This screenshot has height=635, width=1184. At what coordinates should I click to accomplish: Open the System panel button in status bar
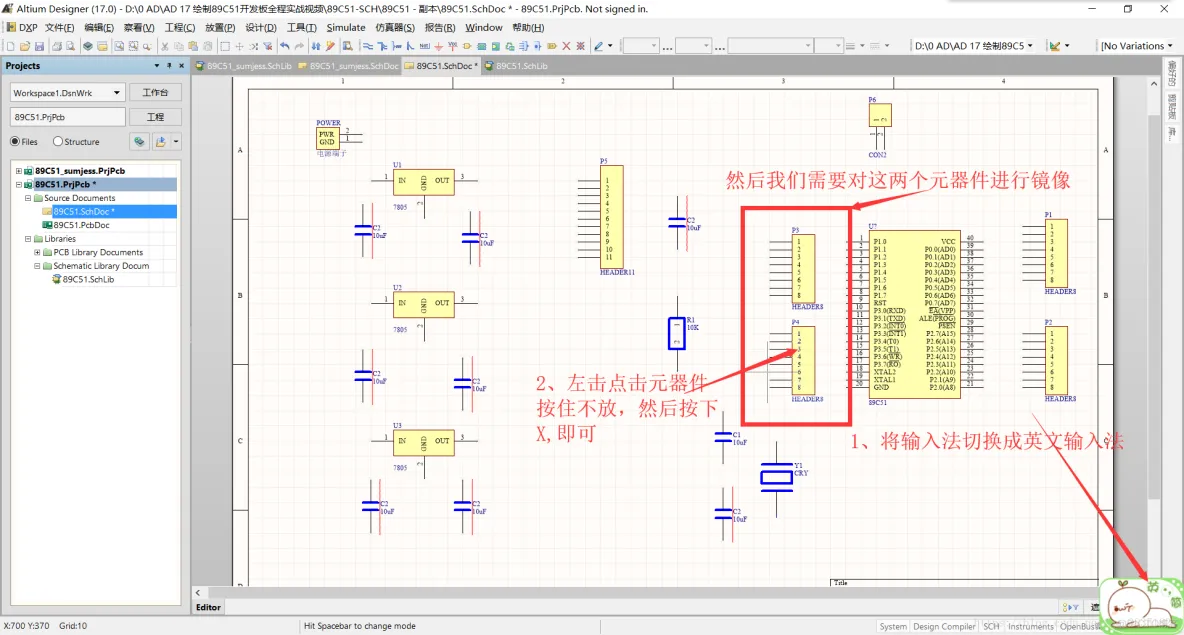coord(893,627)
